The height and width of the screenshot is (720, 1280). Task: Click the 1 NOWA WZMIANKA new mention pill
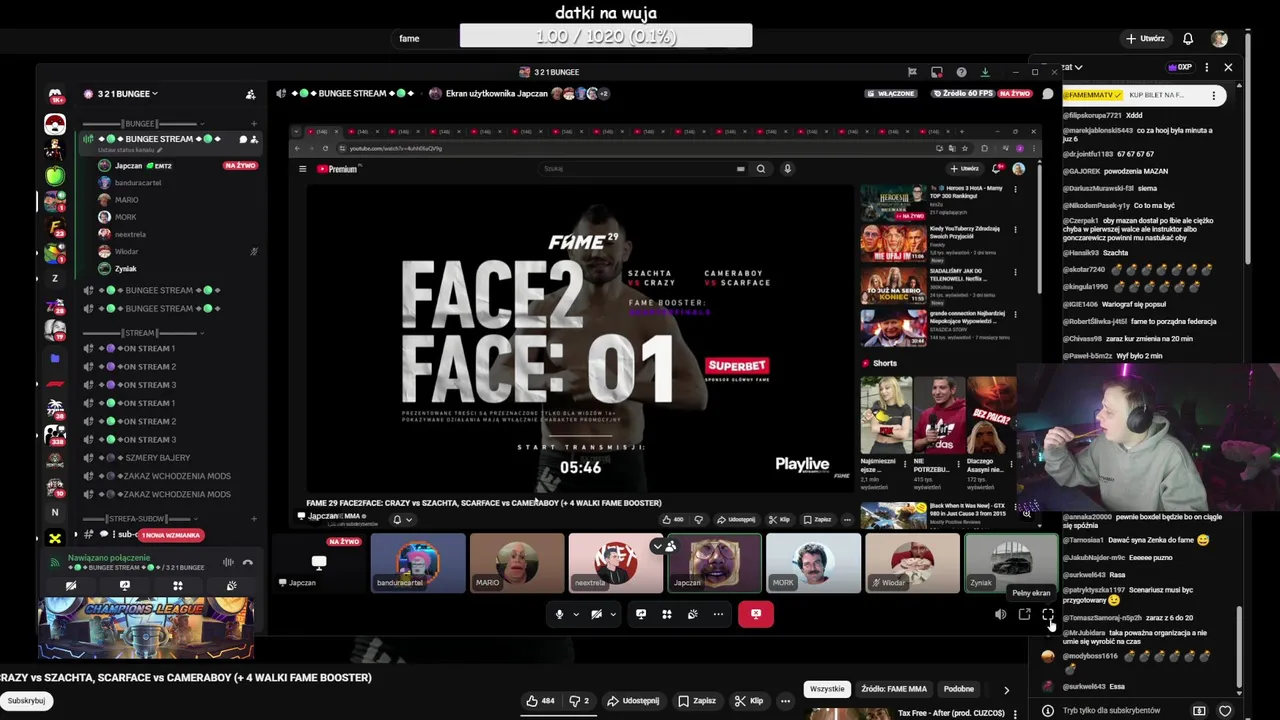click(x=170, y=535)
